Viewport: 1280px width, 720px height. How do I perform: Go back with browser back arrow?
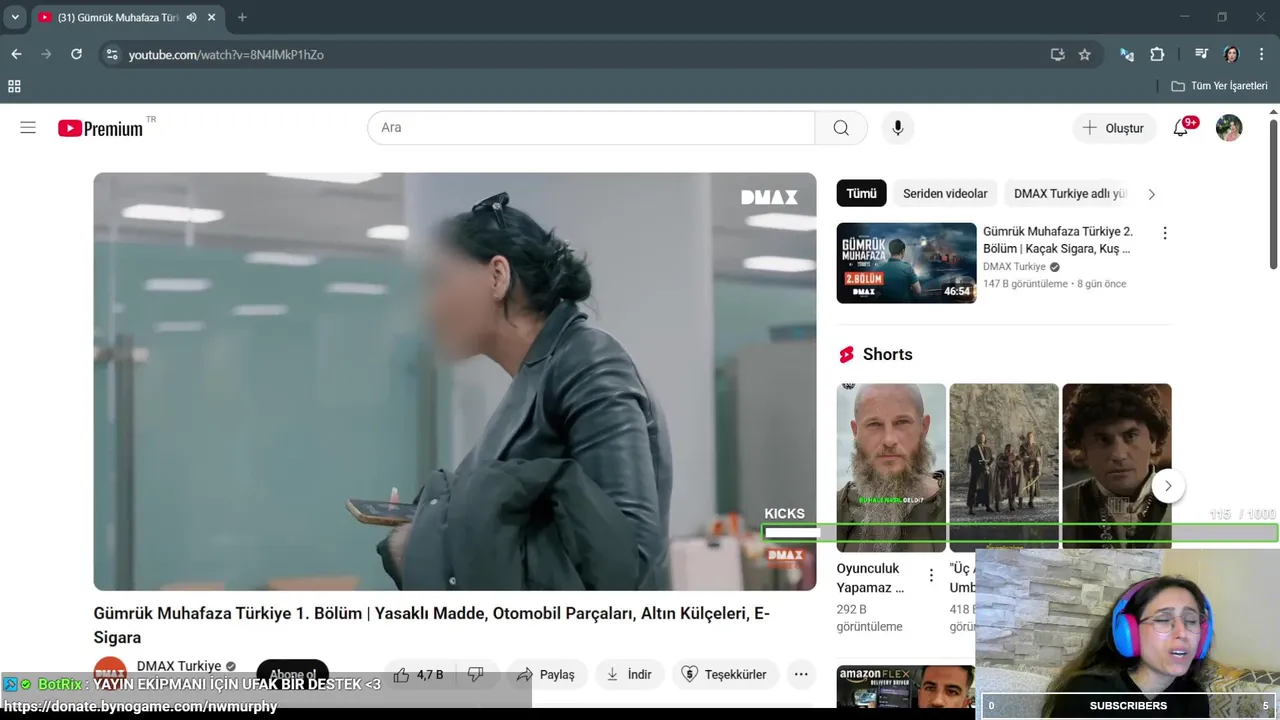click(x=16, y=54)
